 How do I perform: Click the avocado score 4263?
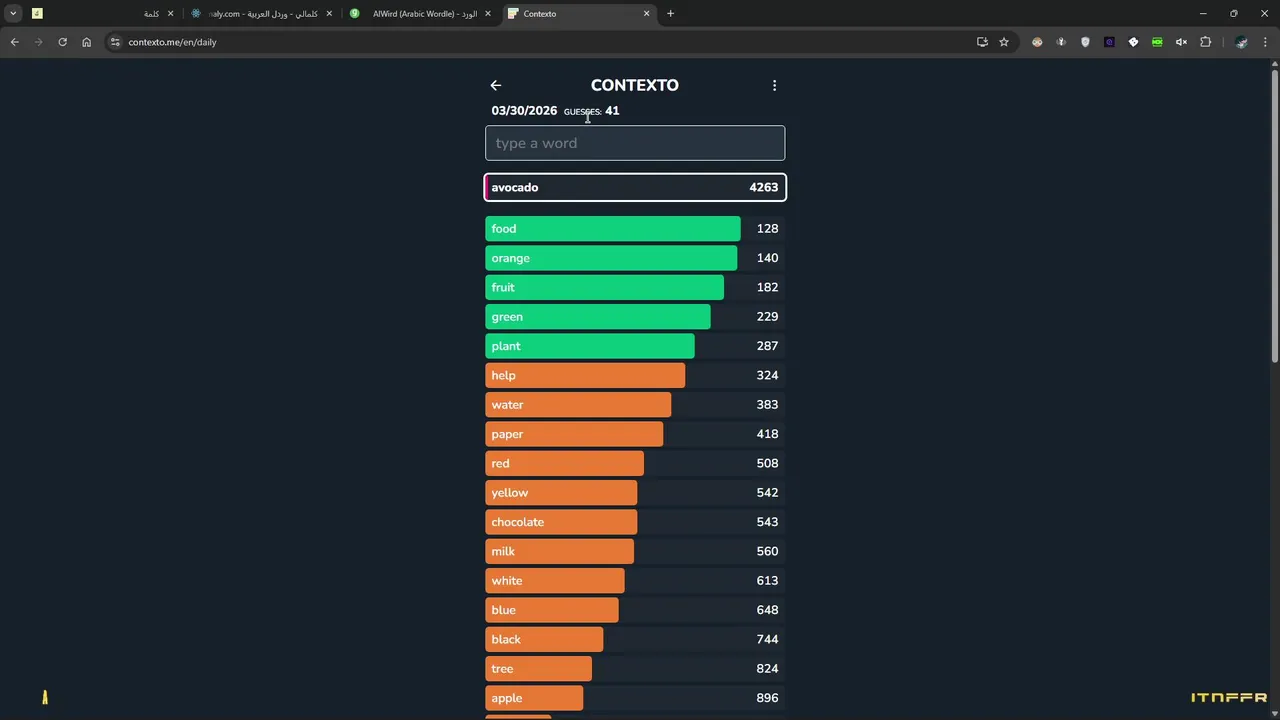[x=763, y=187]
